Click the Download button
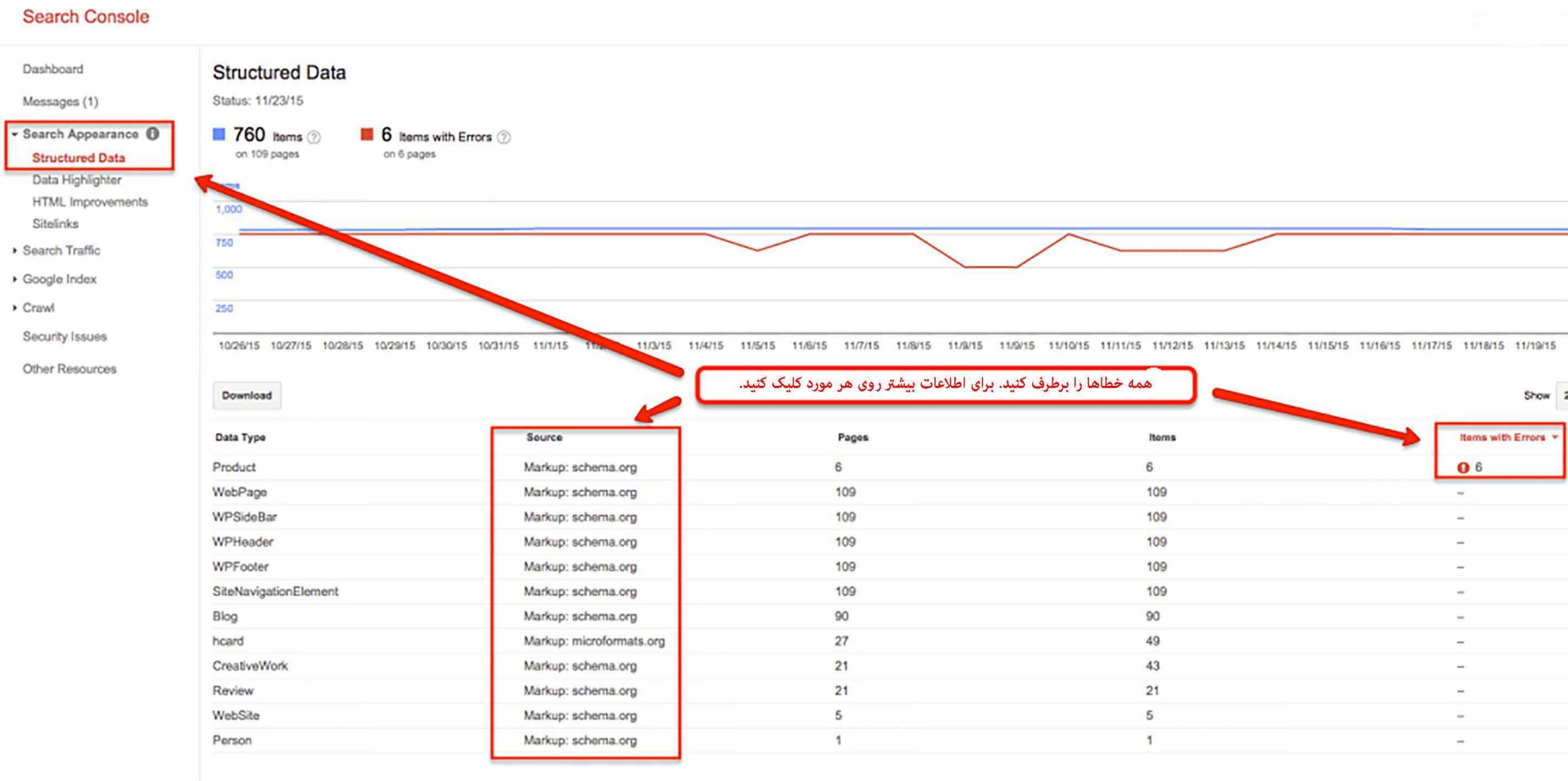This screenshot has height=781, width=1568. pos(247,396)
